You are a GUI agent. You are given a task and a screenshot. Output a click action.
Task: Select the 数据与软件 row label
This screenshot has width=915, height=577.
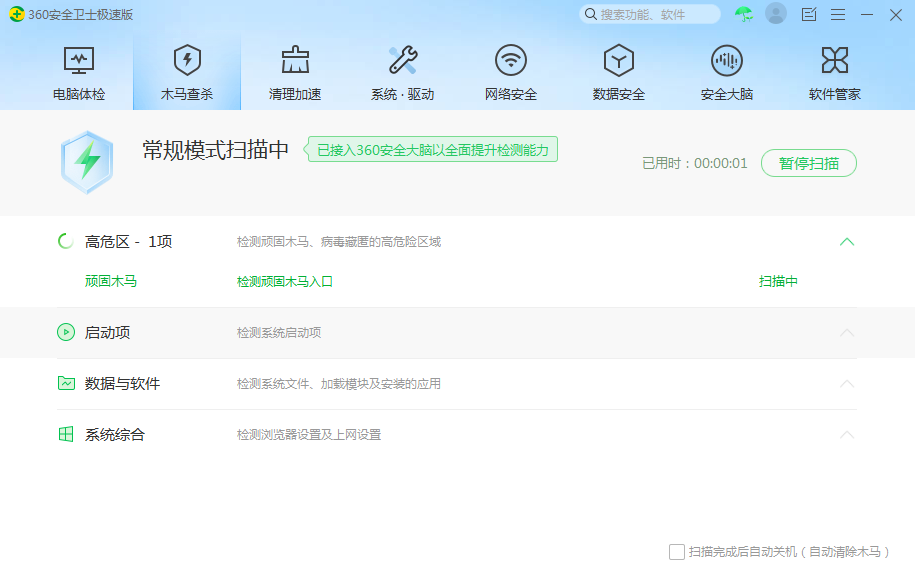click(122, 383)
